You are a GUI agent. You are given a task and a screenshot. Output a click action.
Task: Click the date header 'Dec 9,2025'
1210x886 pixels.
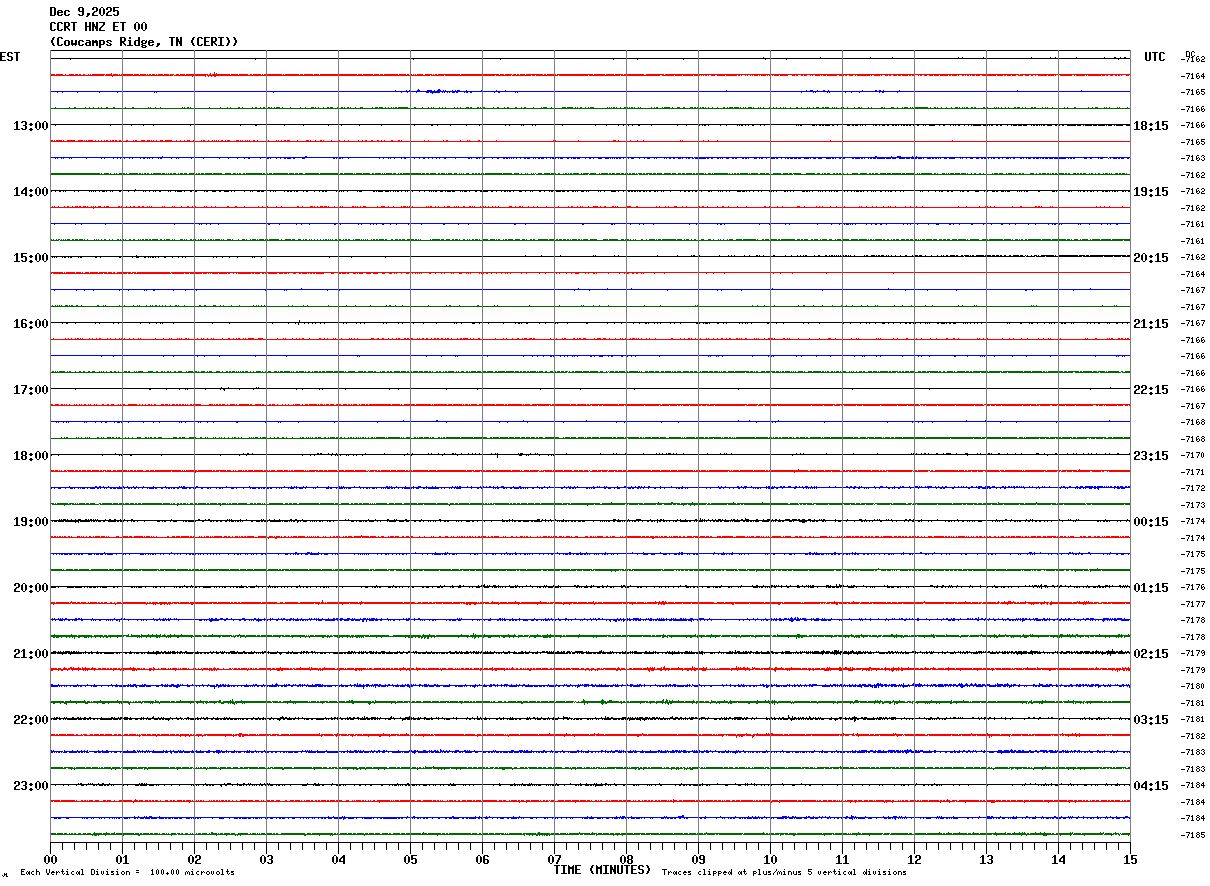click(84, 12)
